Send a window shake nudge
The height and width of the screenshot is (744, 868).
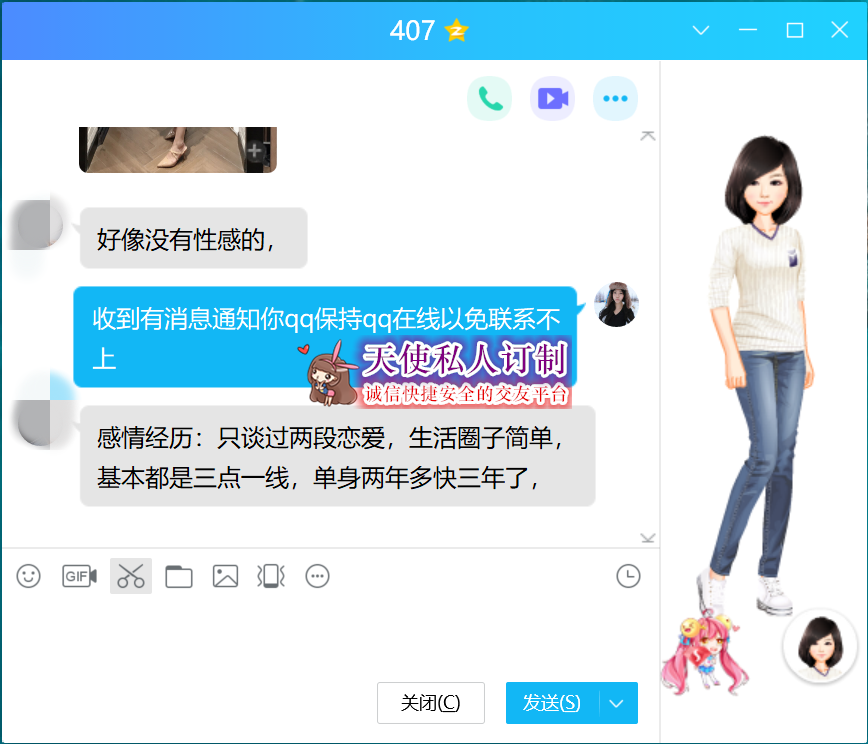271,576
